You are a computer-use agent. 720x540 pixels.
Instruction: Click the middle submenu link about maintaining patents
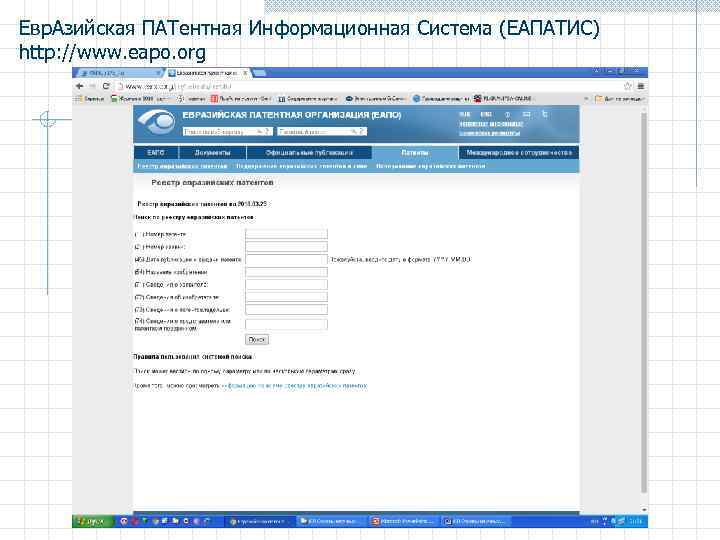click(302, 166)
